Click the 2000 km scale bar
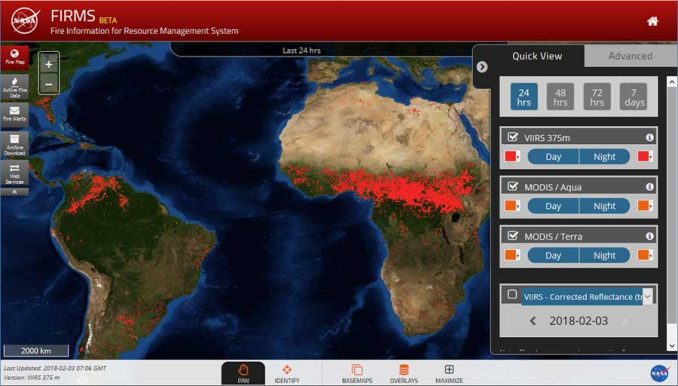This screenshot has height=386, width=678. click(x=36, y=351)
